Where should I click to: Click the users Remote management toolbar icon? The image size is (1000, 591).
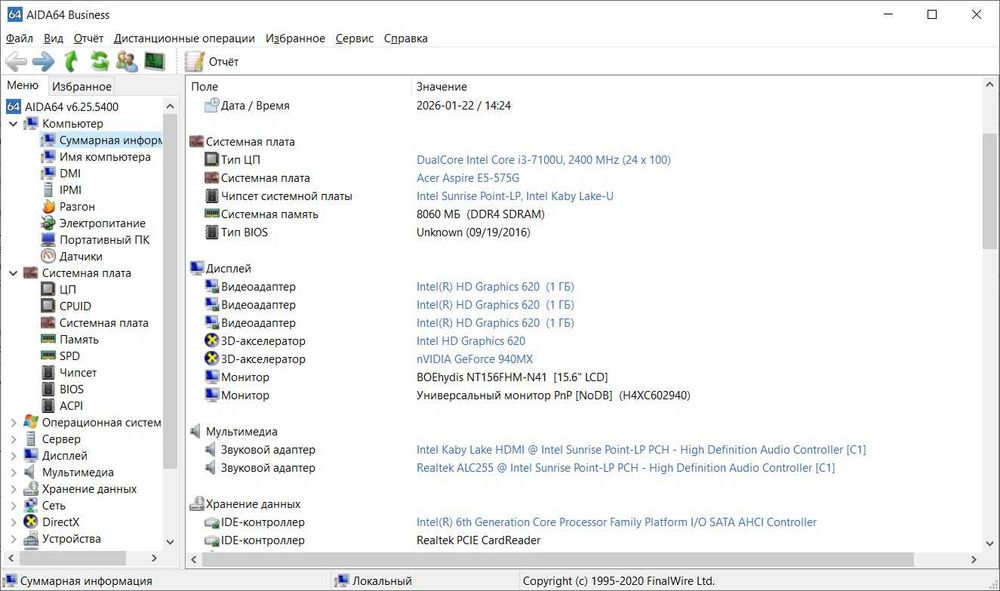127,61
